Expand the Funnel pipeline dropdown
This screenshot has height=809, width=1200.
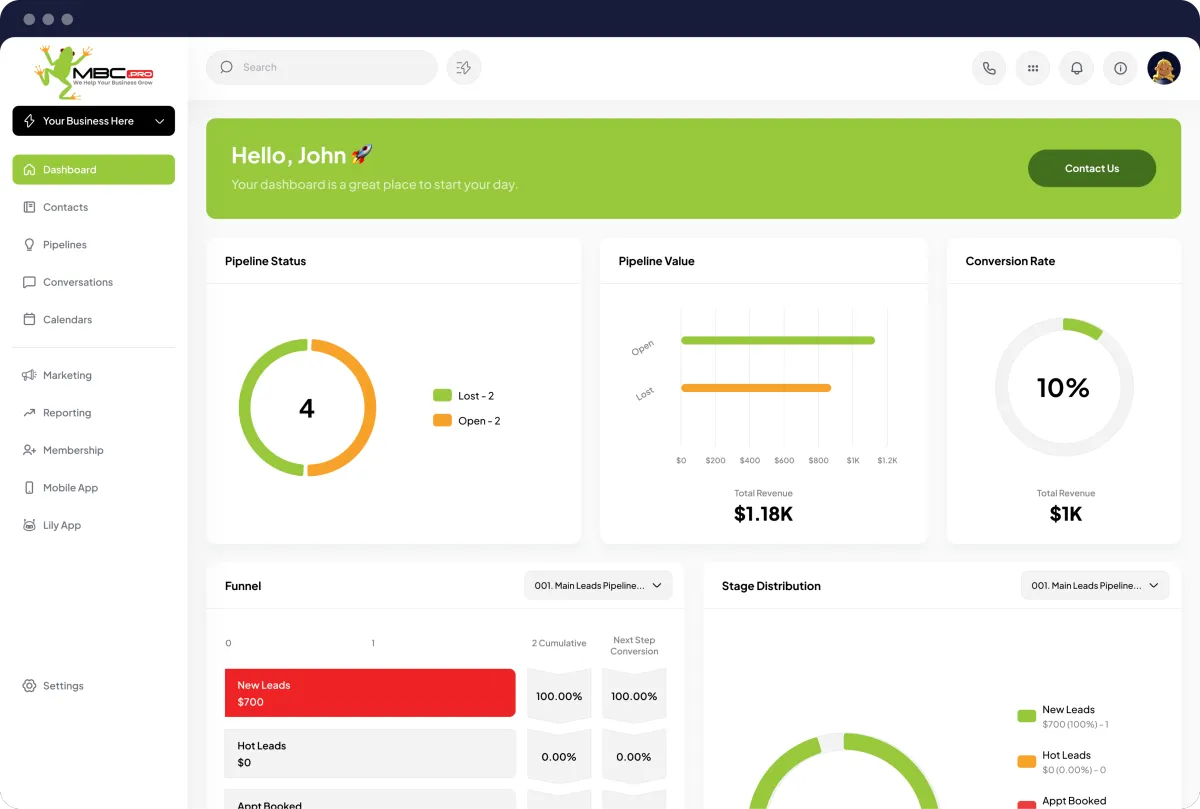click(x=598, y=586)
